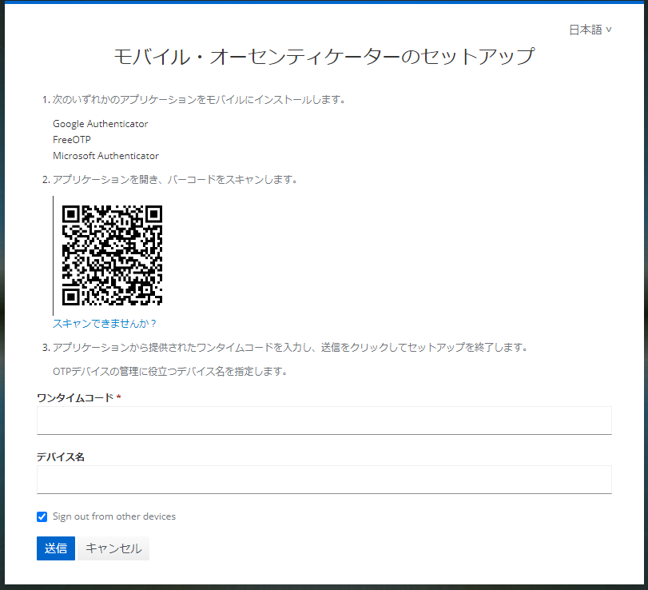Click the スキャンできませんか？ link
Screen dimensions: 648x590
tap(105, 323)
